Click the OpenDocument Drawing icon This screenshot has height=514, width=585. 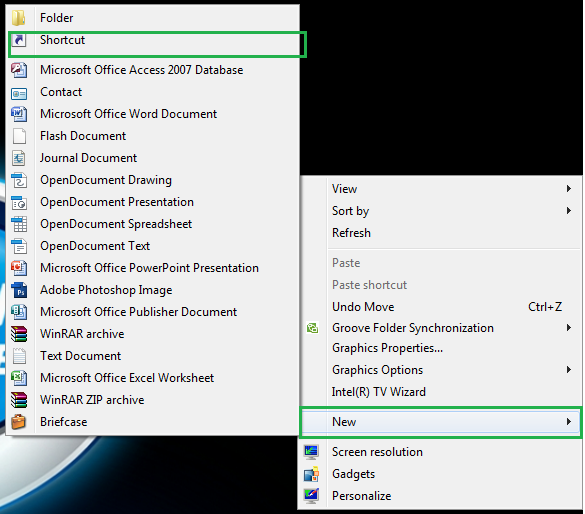[x=19, y=180]
